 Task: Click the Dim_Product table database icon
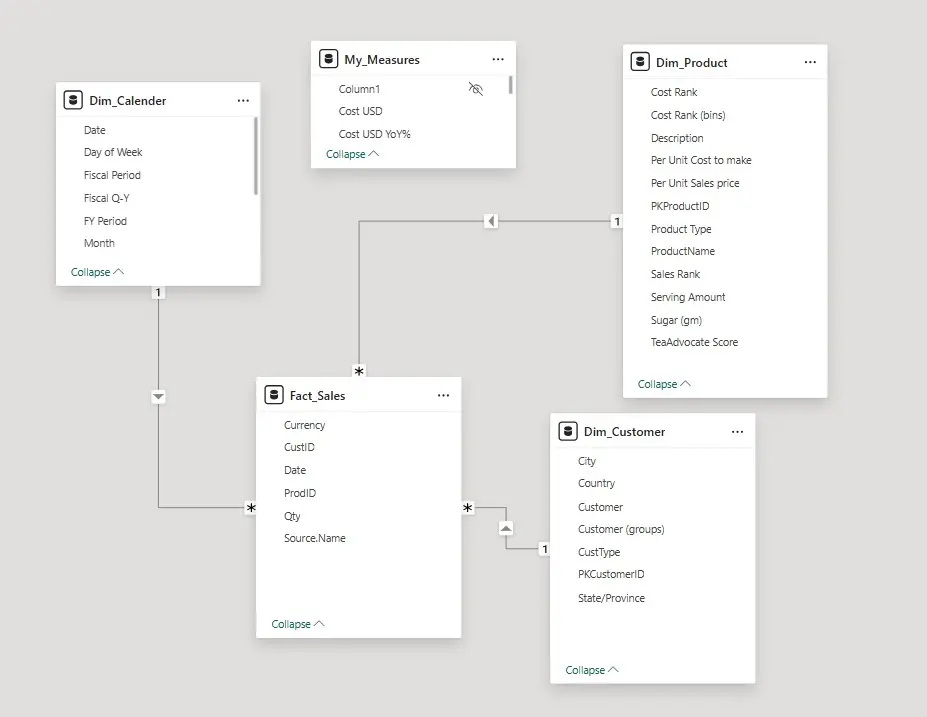click(x=640, y=62)
